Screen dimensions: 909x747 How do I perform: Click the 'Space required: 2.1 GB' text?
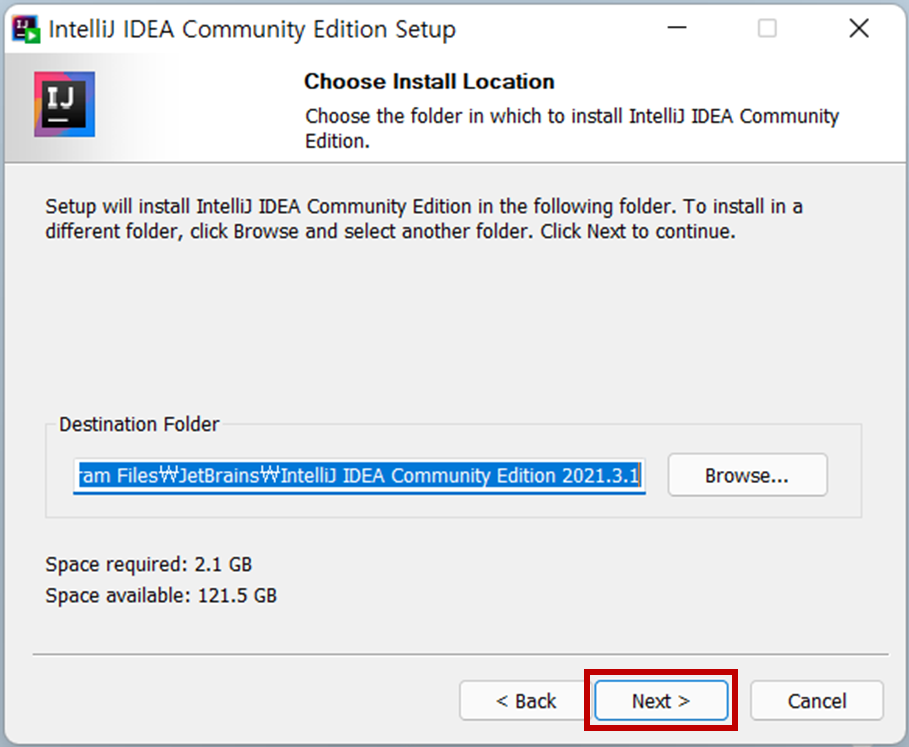tap(149, 564)
